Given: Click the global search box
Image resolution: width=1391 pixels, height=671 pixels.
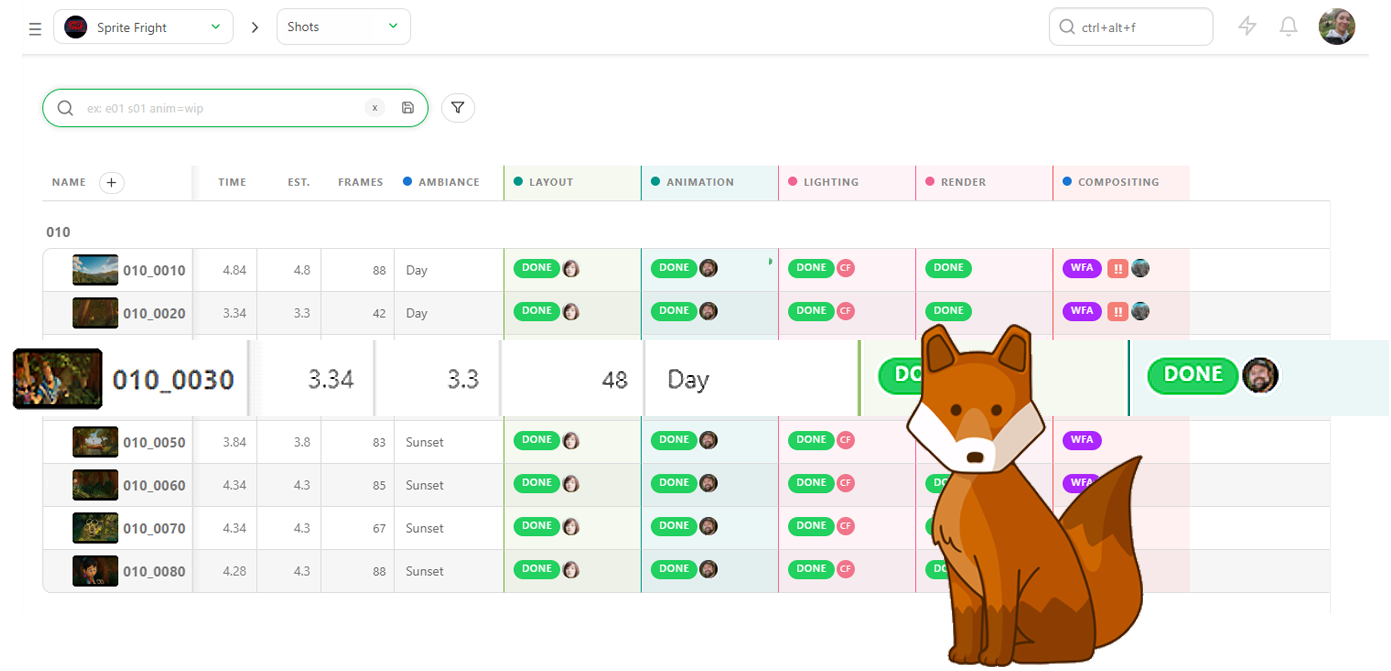Looking at the screenshot, I should click(x=1140, y=27).
